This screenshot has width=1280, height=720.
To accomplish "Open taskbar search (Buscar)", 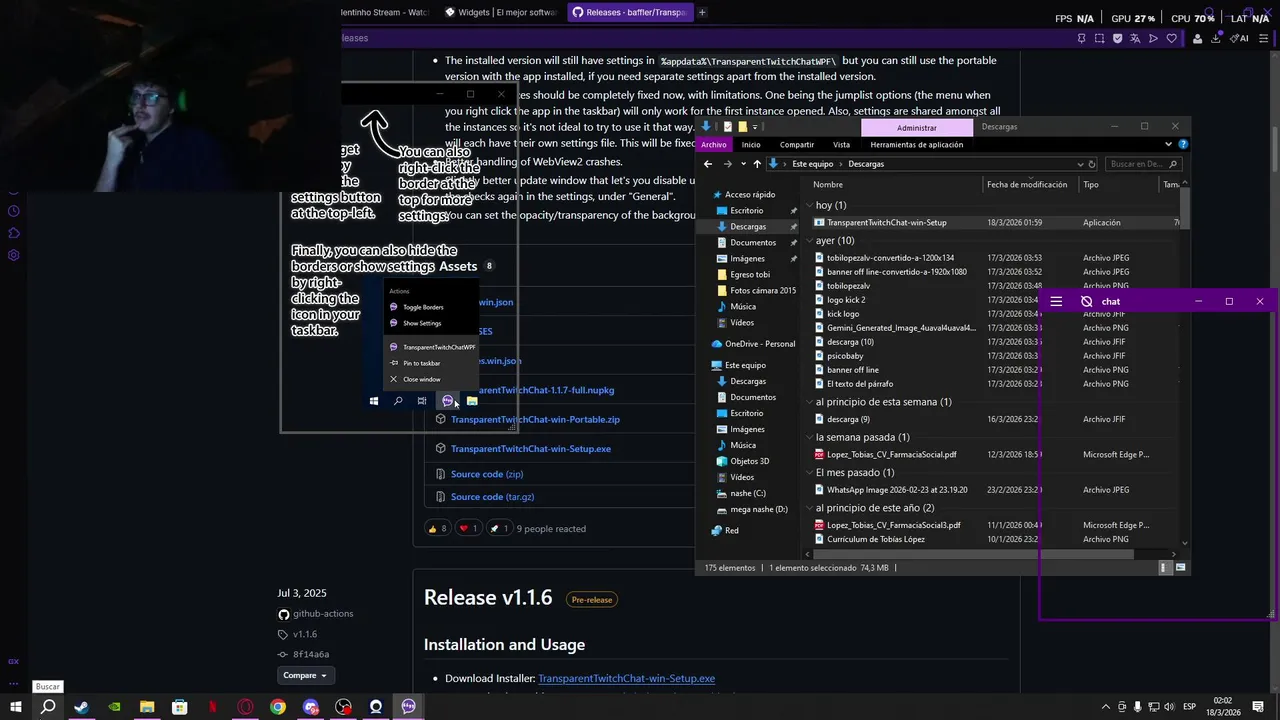I will [x=48, y=707].
